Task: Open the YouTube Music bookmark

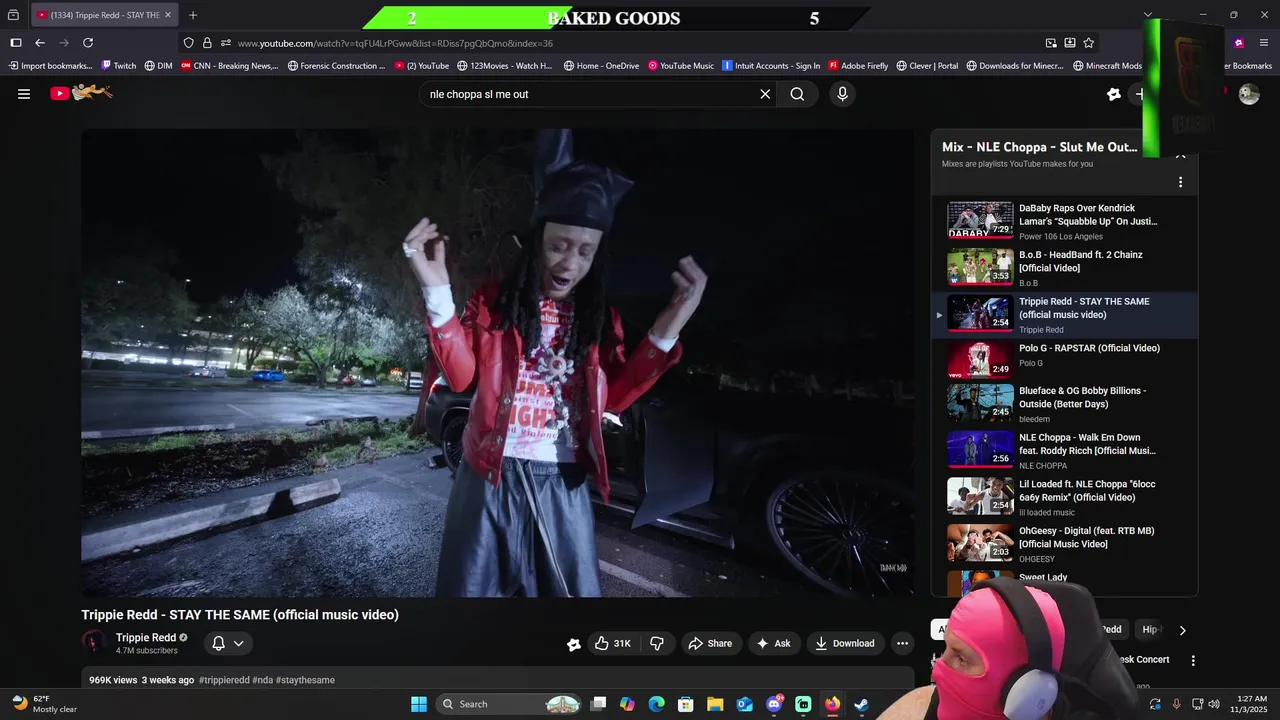Action: pos(680,66)
